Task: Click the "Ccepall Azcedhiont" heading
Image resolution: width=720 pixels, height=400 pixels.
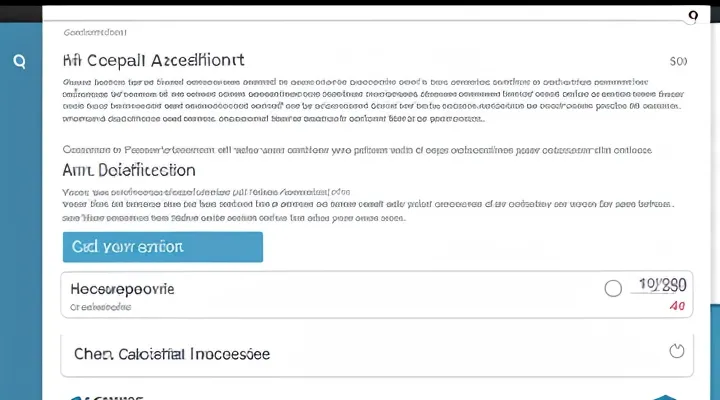Action: (153, 60)
